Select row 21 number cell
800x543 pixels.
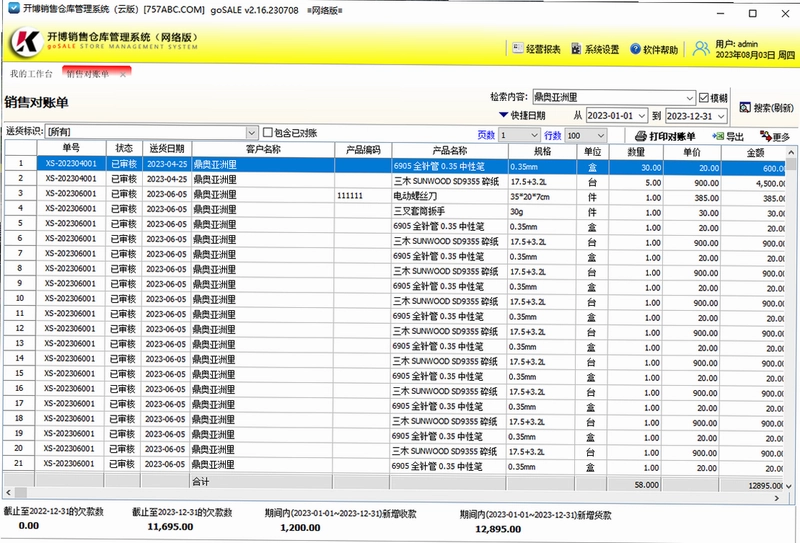tap(18, 463)
